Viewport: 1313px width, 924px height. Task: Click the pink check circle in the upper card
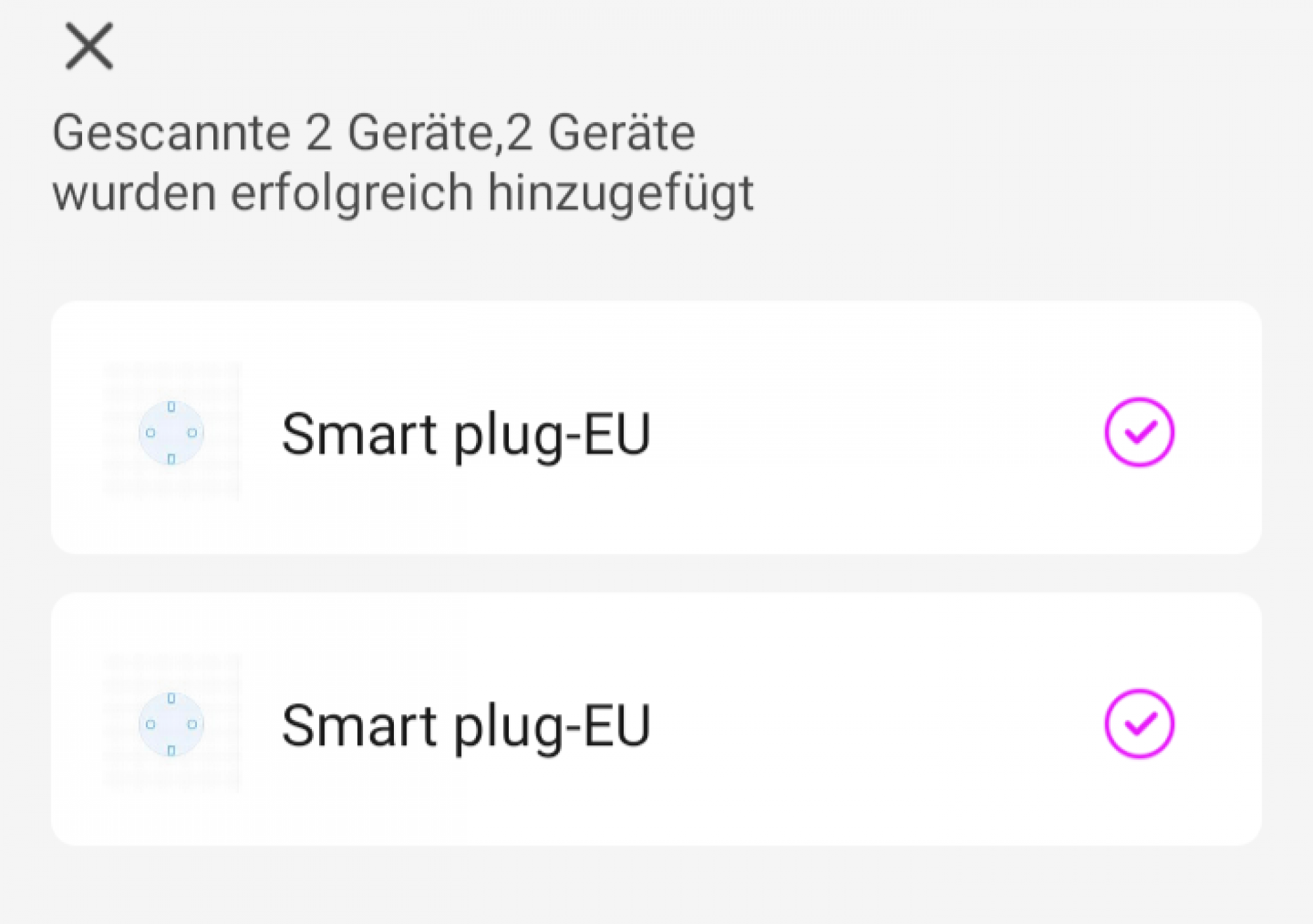pyautogui.click(x=1139, y=432)
